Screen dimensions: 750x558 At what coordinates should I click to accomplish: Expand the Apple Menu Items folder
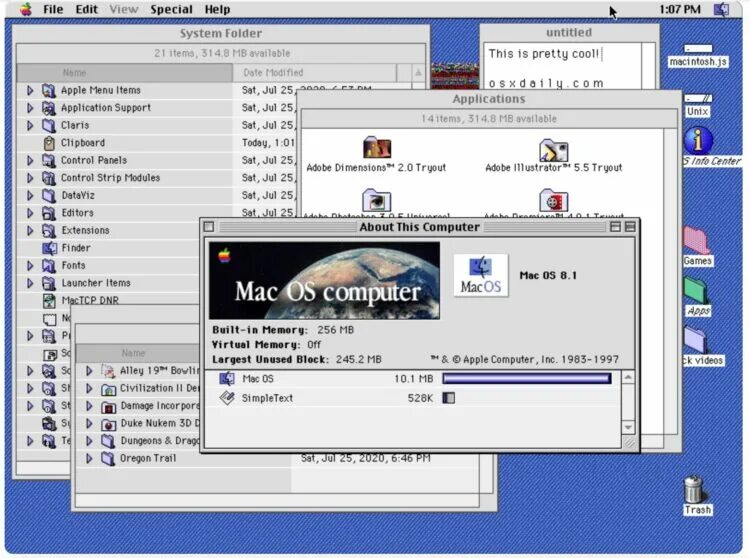click(30, 90)
